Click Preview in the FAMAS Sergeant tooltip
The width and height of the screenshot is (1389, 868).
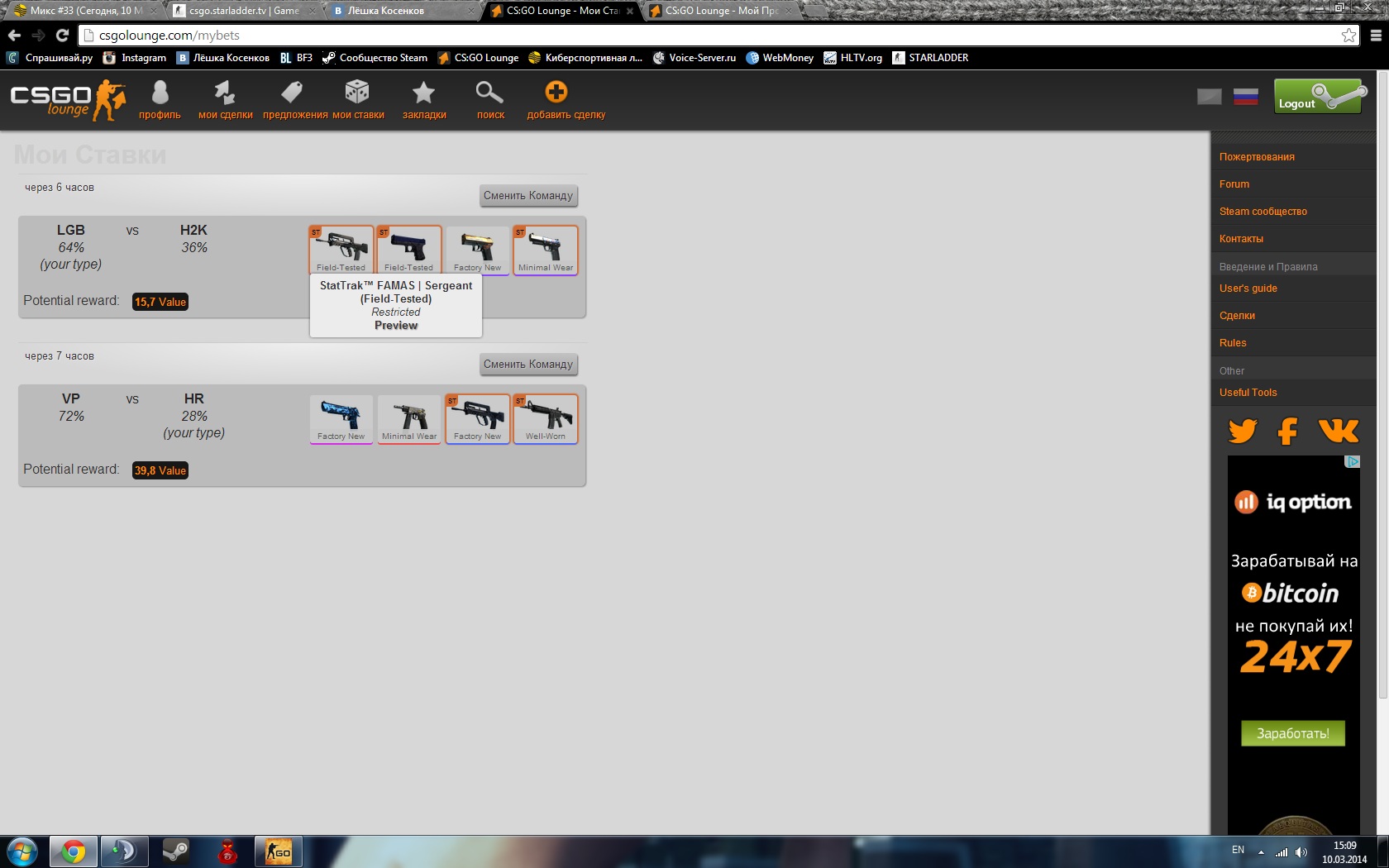coord(396,326)
